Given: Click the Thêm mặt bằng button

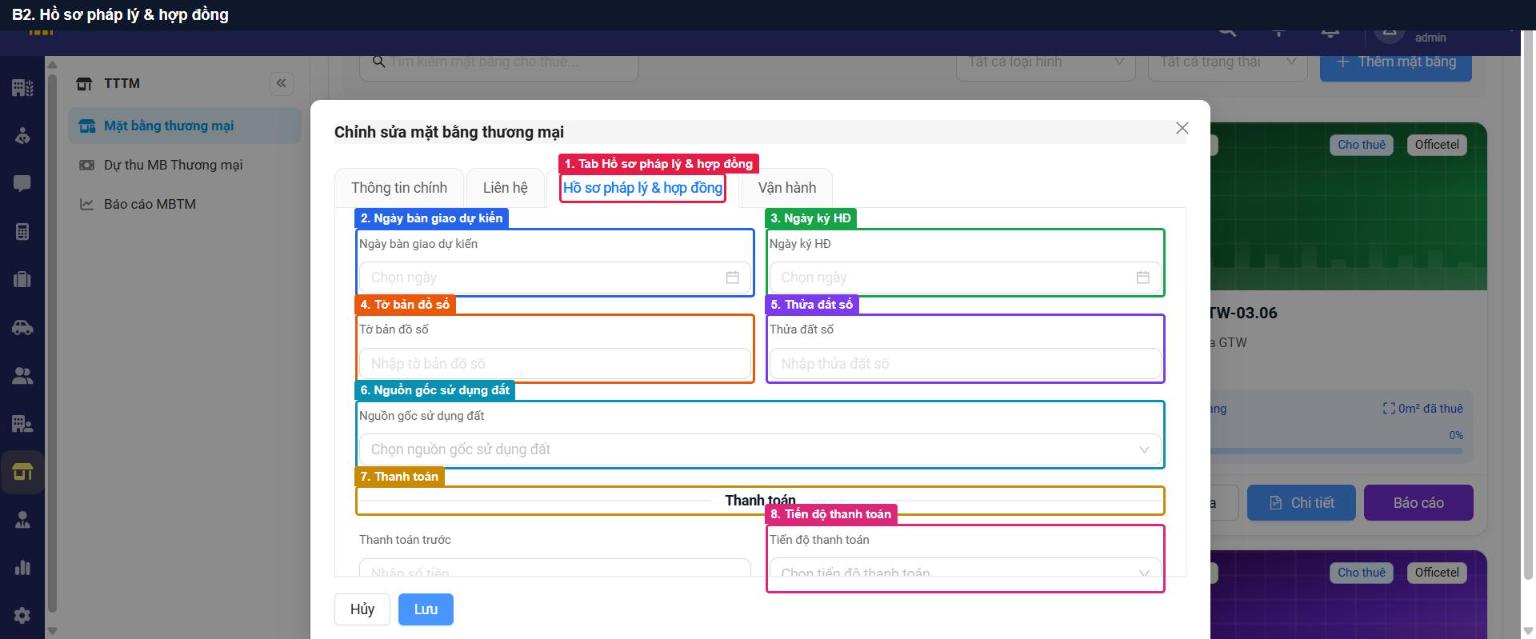Looking at the screenshot, I should pos(1396,62).
